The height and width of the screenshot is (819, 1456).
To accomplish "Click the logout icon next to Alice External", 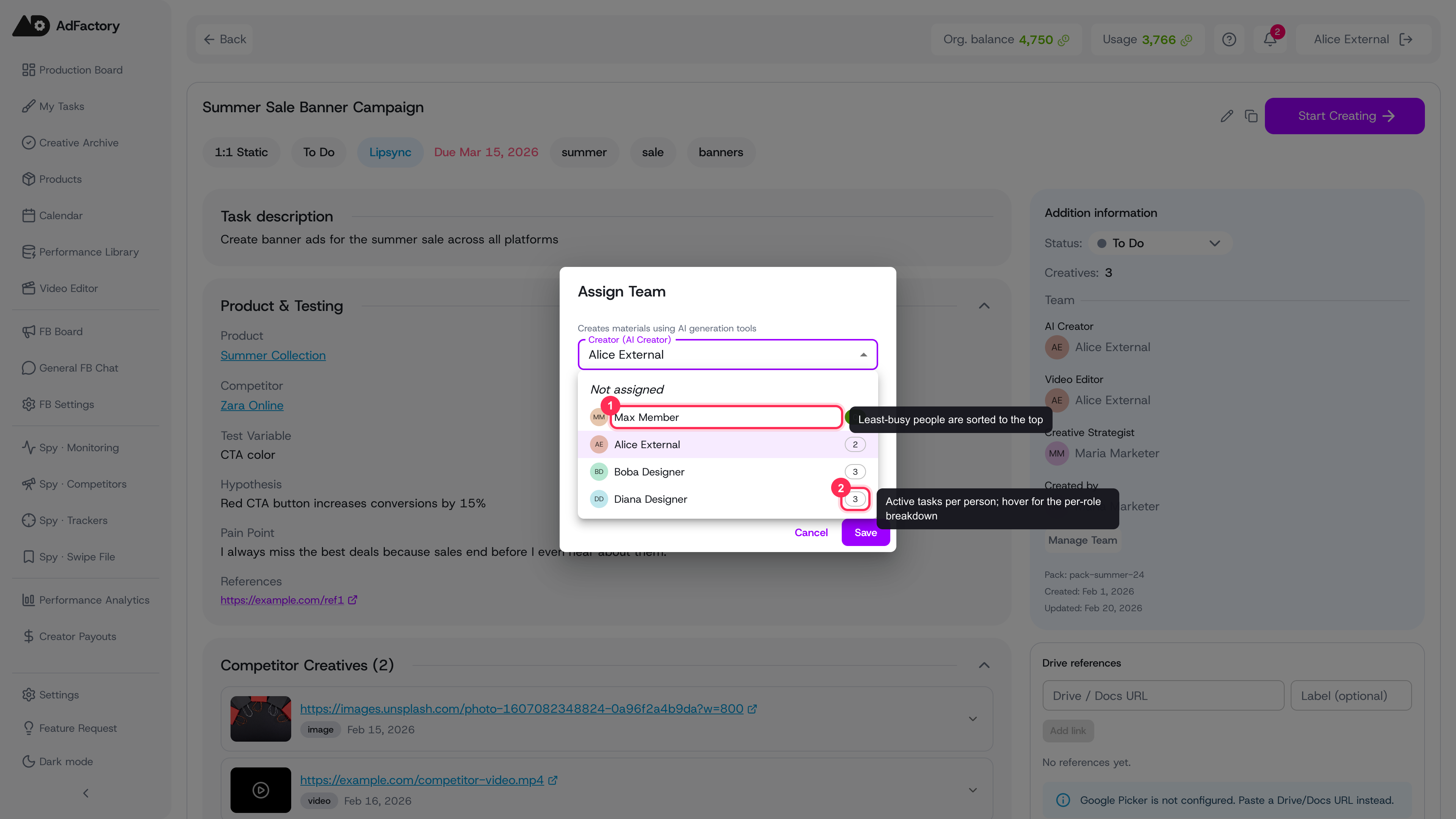I will coord(1406,39).
